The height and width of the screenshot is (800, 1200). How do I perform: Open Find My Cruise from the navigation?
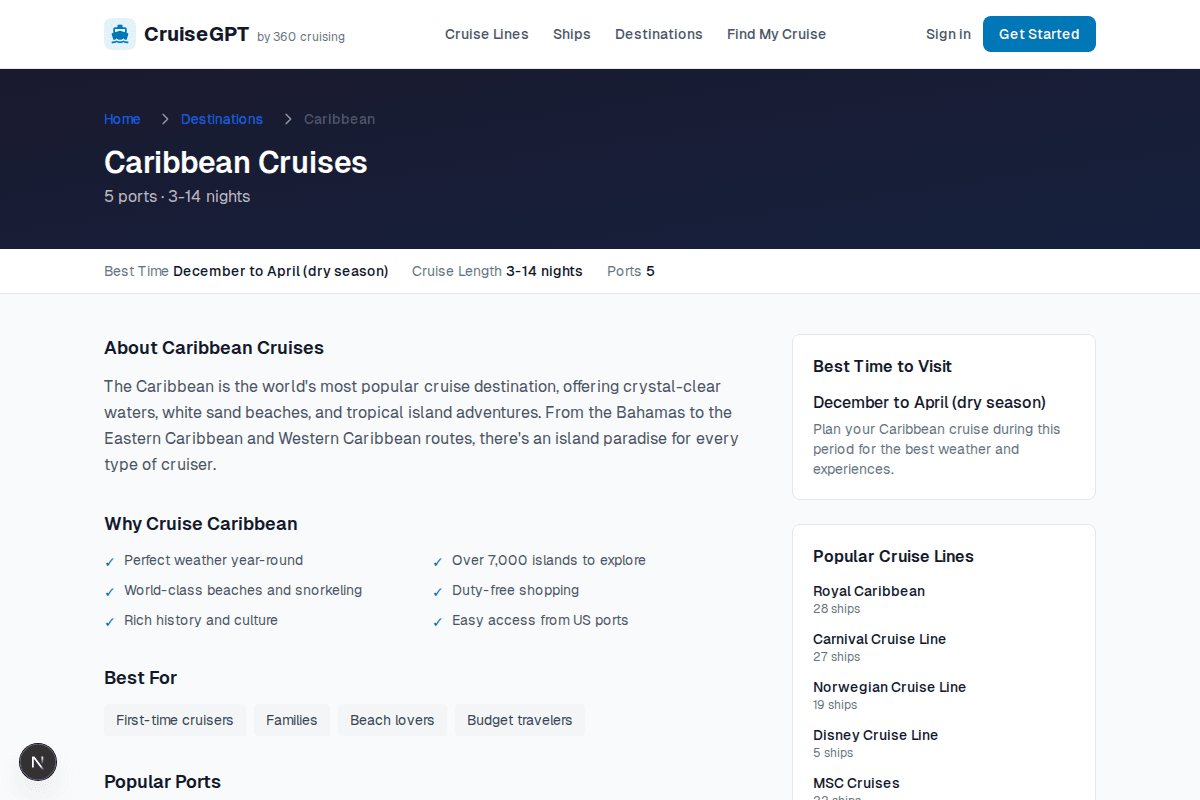776,34
